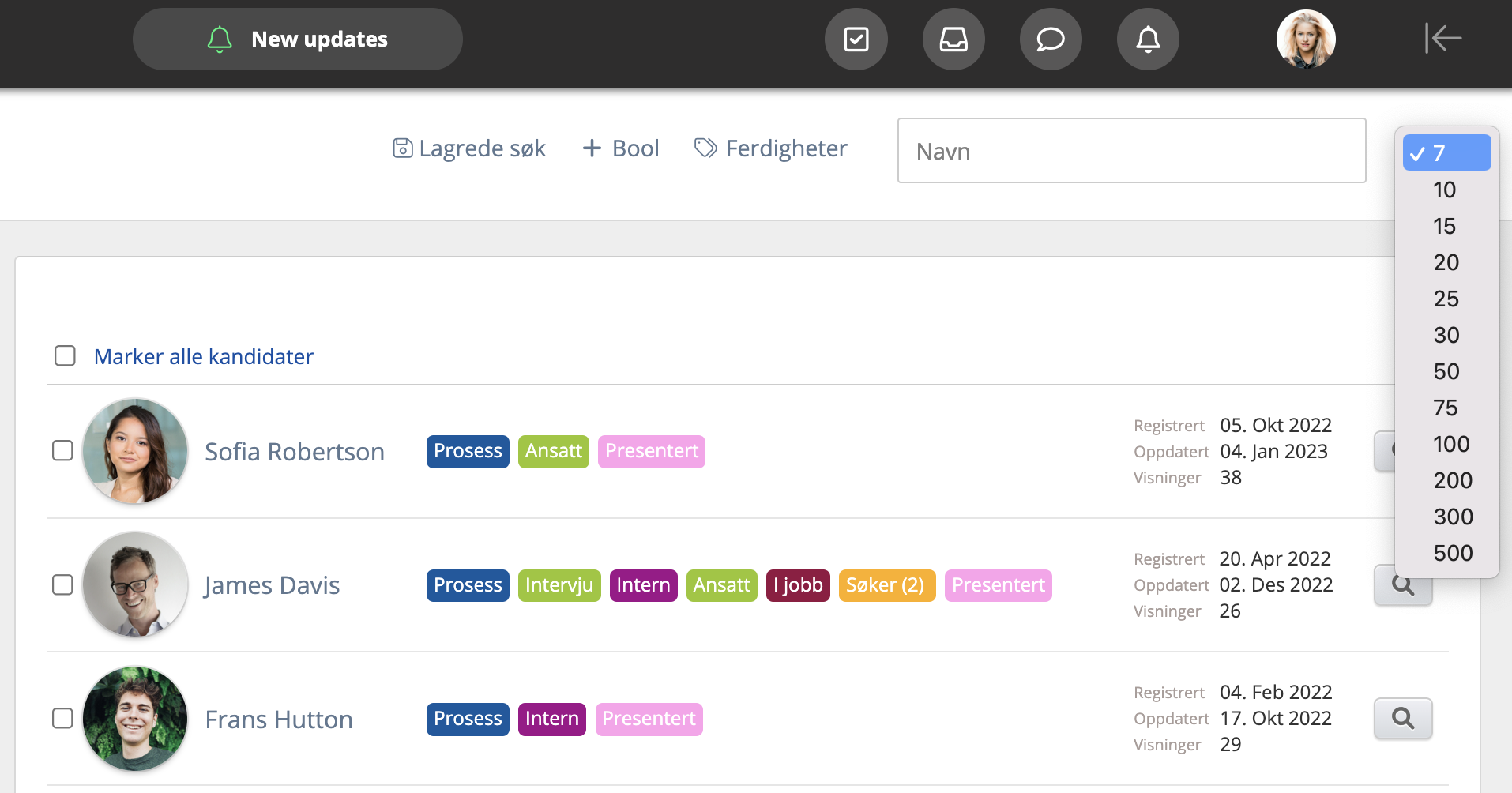Viewport: 1512px width, 793px height.
Task: Open the chat messages icon
Action: click(x=1051, y=39)
